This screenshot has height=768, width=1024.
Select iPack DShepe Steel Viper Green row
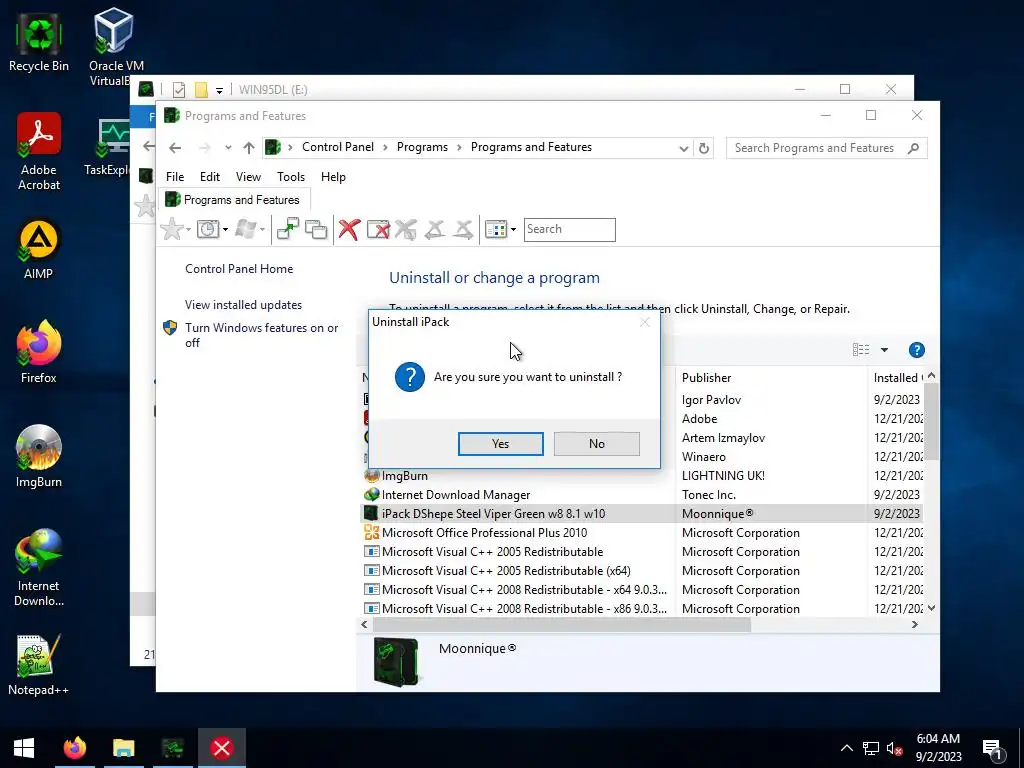tap(641, 513)
